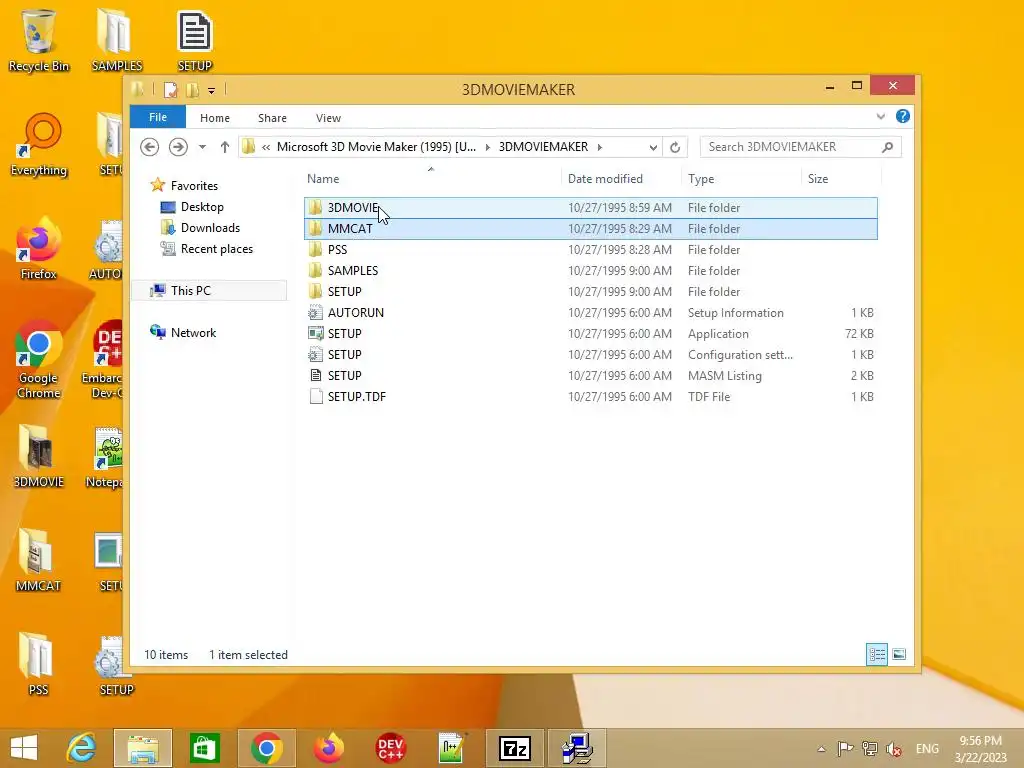The width and height of the screenshot is (1024, 768).
Task: Launch Internet Explorer from the taskbar
Action: [x=81, y=748]
